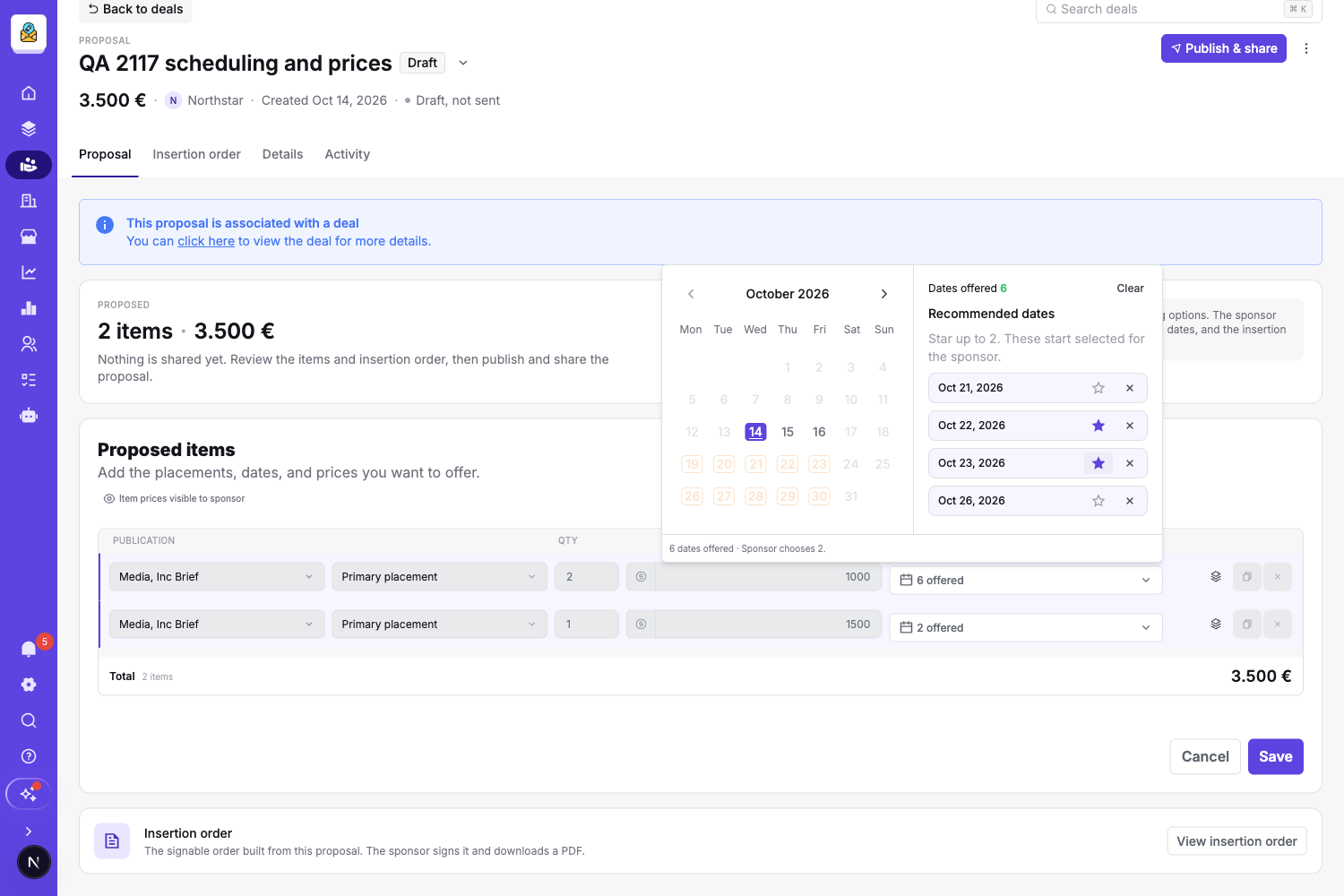
Task: Follow the 'click here' deal link
Action: pos(206,241)
